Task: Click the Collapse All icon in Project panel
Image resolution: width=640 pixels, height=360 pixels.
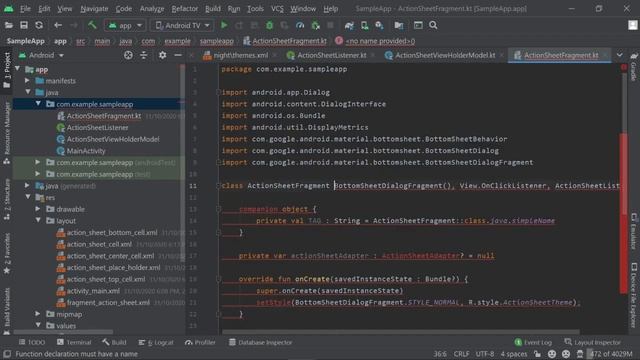Action: 144,55
